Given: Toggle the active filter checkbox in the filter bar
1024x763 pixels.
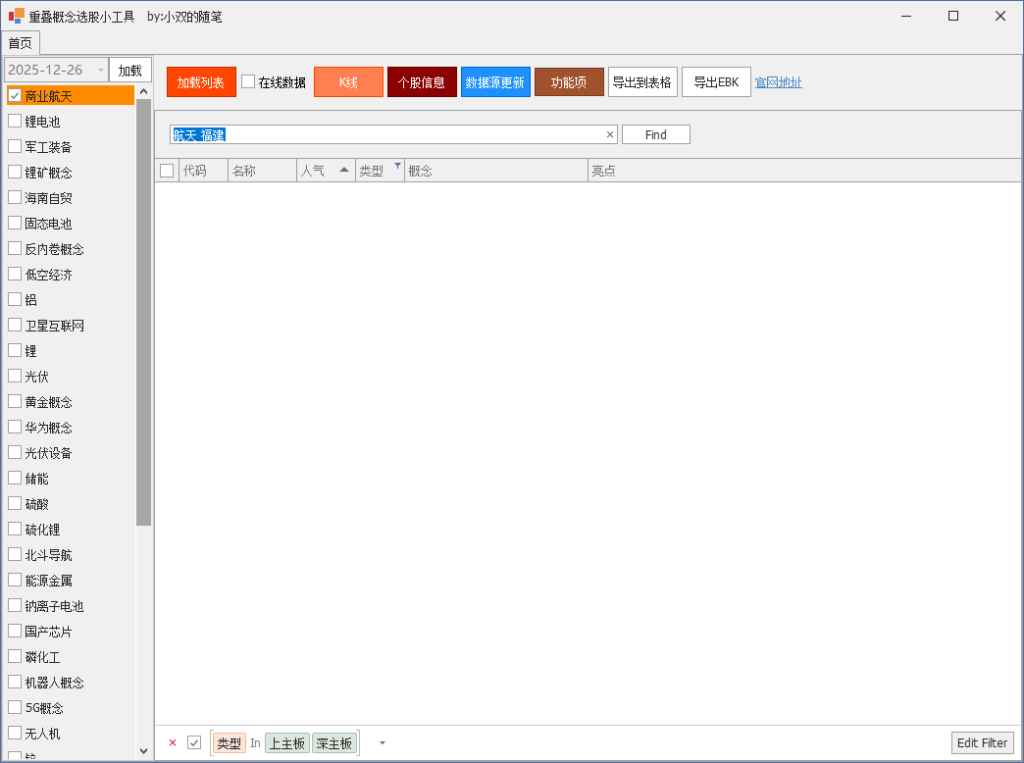Looking at the screenshot, I should [194, 743].
